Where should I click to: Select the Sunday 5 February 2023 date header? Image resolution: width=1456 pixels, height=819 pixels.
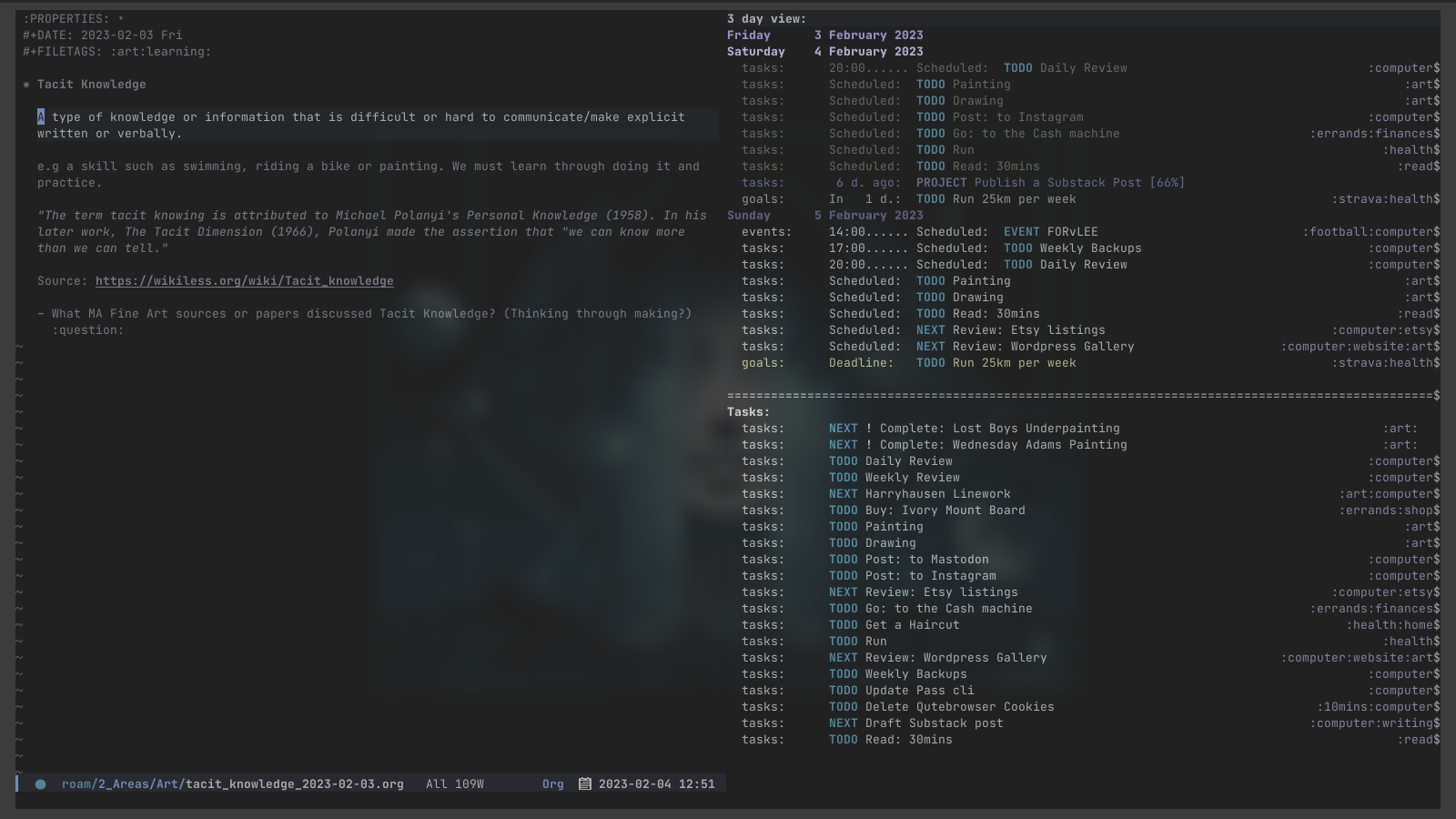pos(825,216)
